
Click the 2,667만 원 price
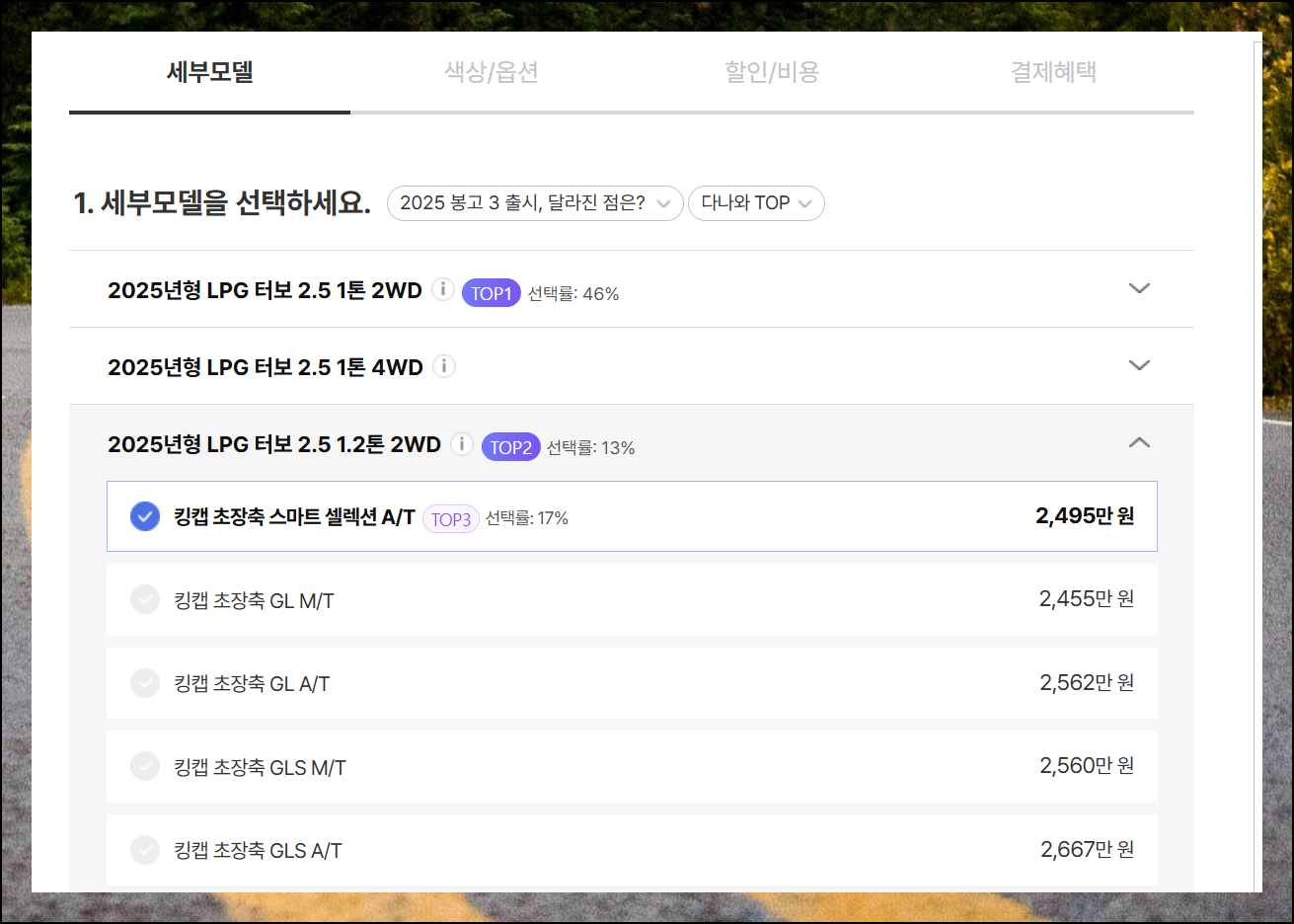[x=1087, y=850]
